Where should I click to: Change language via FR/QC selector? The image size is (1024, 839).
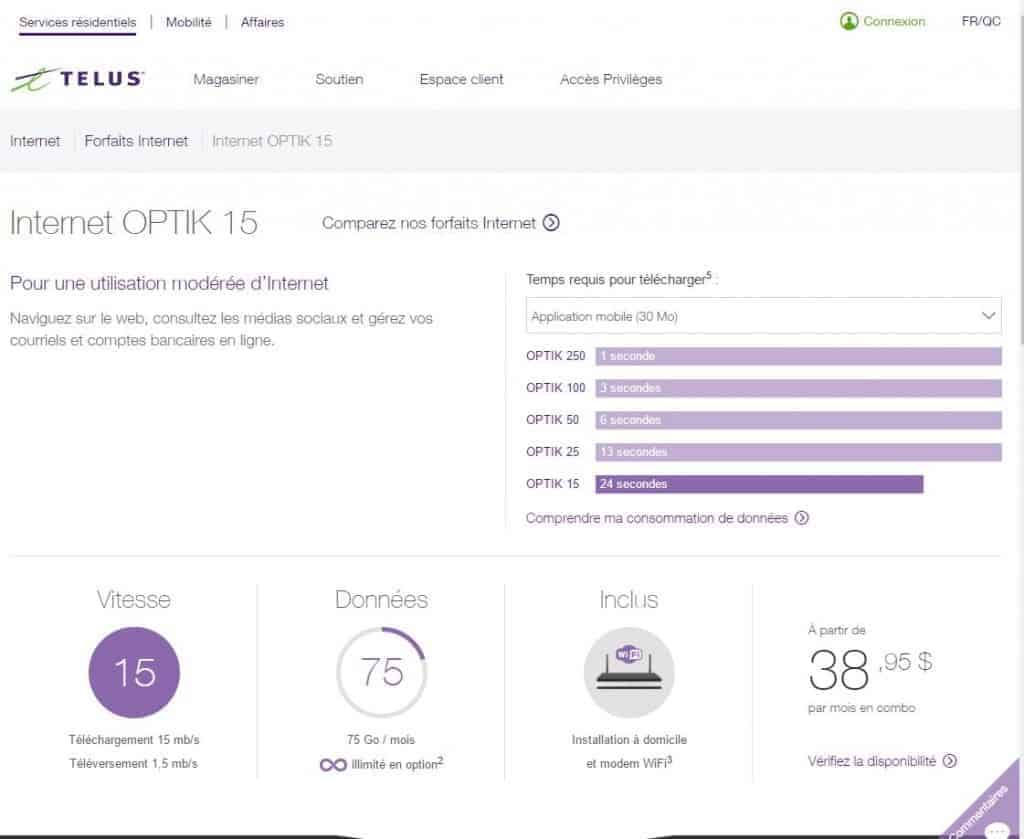pyautogui.click(x=981, y=22)
